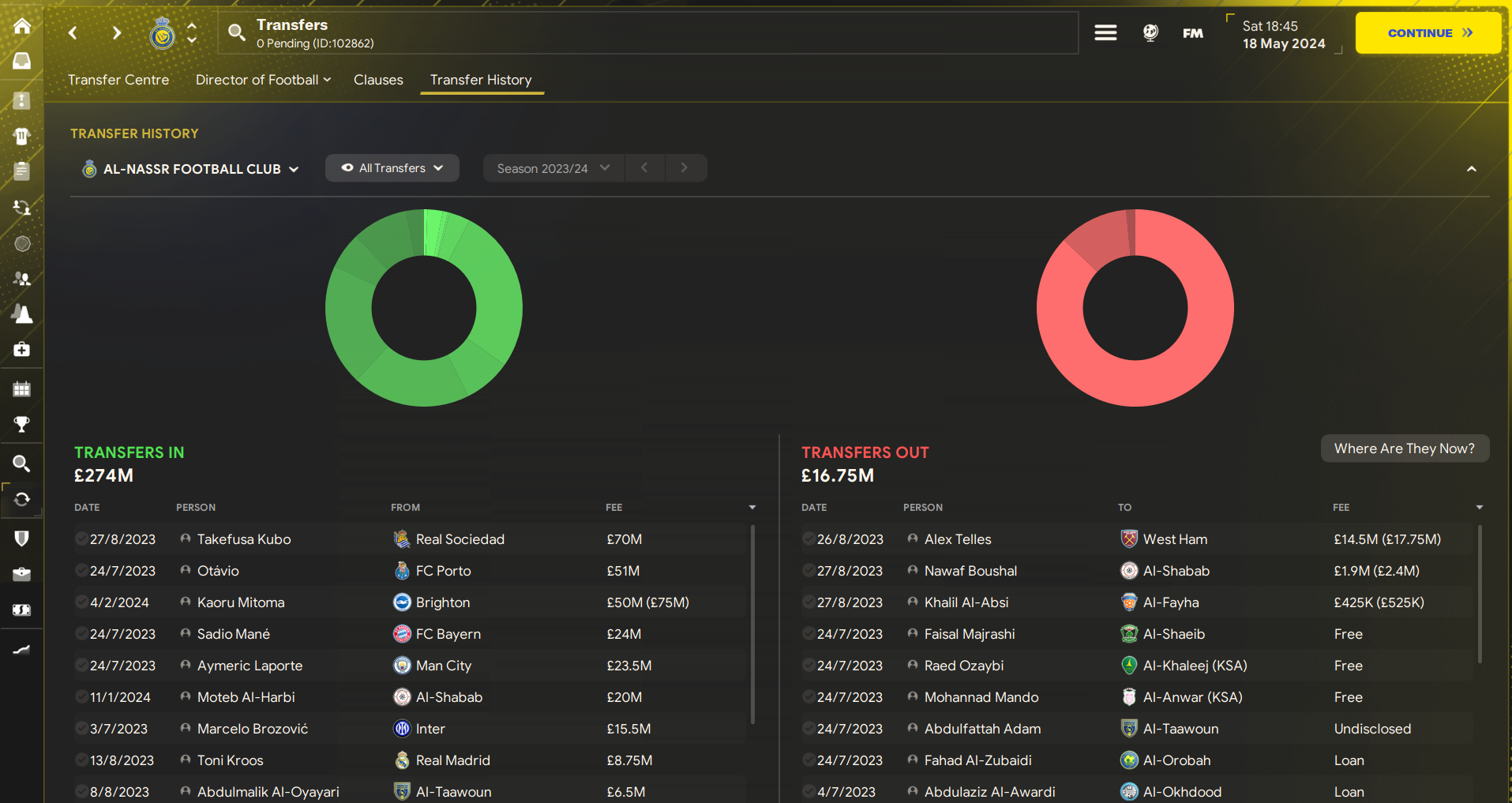Sort Transfers In by DATE column header

pyautogui.click(x=87, y=508)
